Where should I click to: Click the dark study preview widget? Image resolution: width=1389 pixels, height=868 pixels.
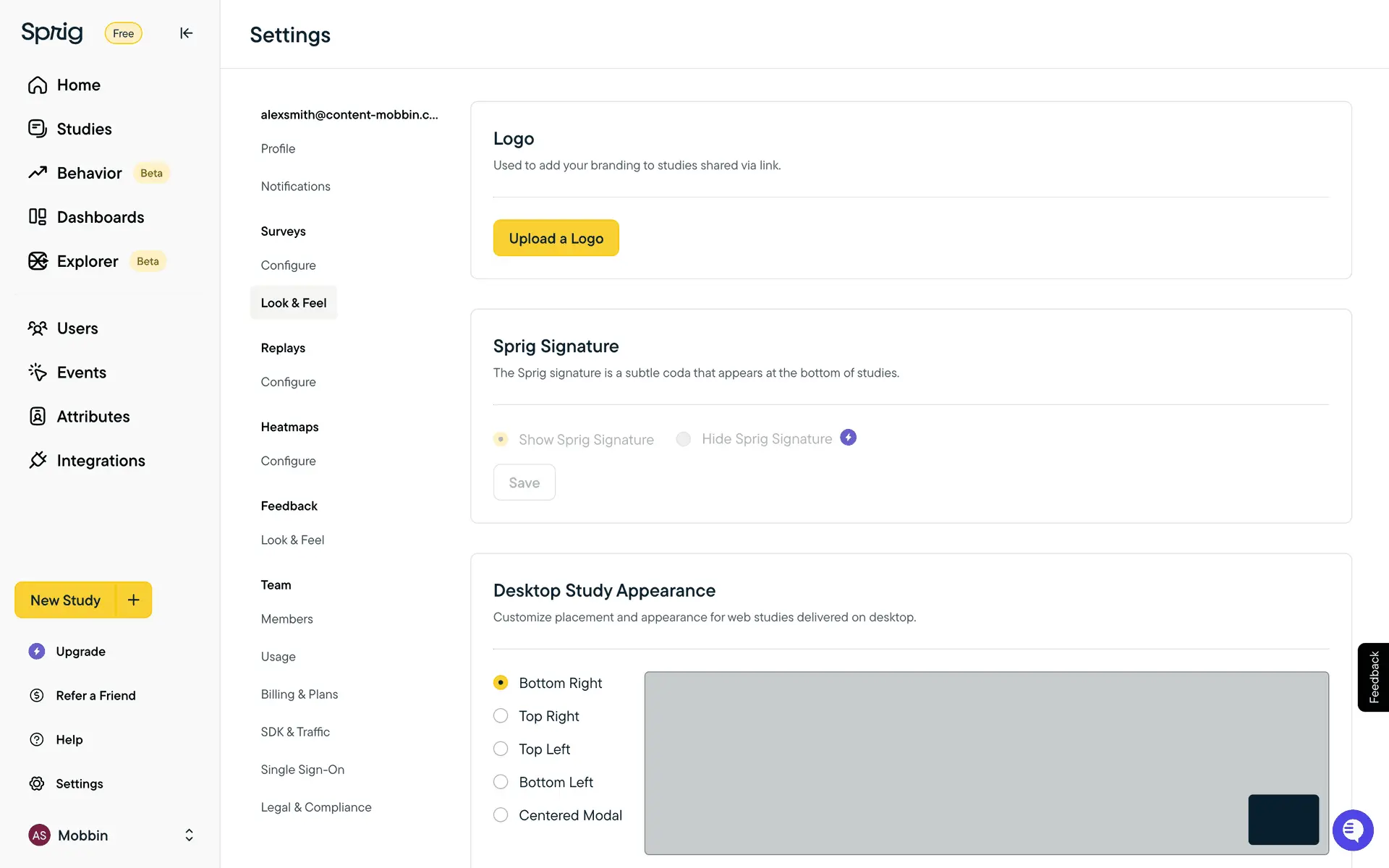tap(1283, 820)
